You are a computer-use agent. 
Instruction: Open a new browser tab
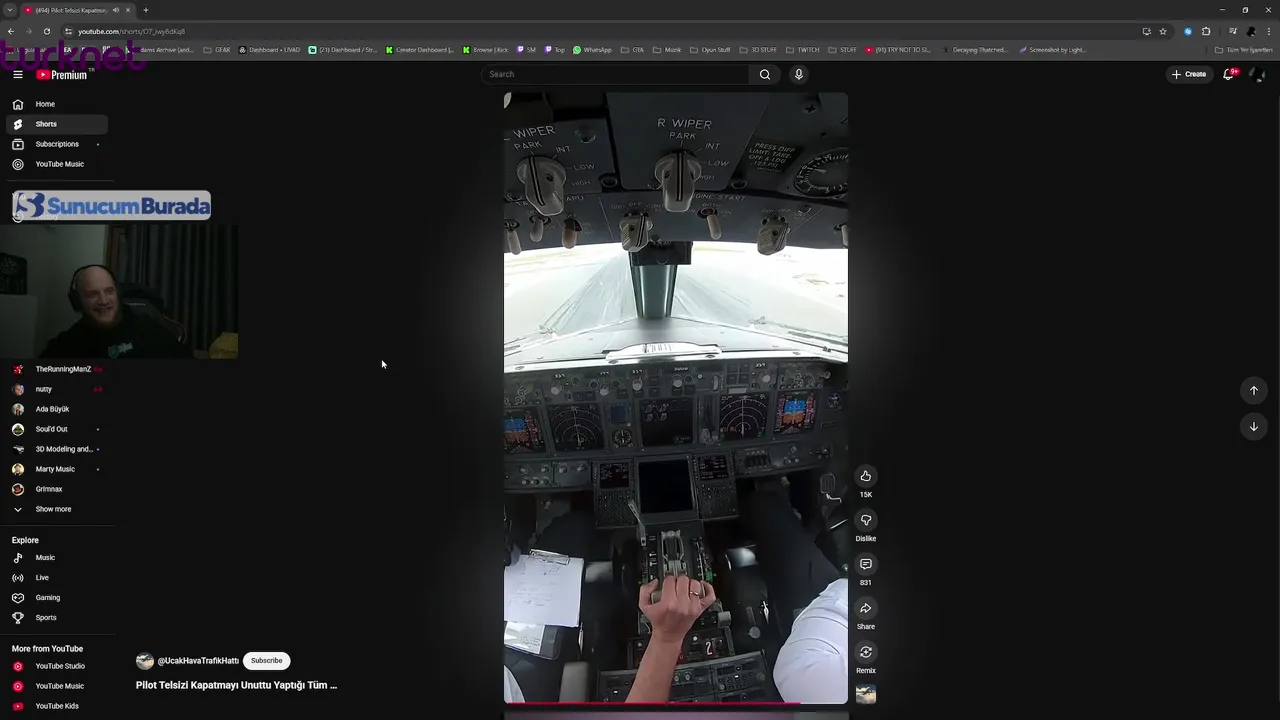point(145,10)
